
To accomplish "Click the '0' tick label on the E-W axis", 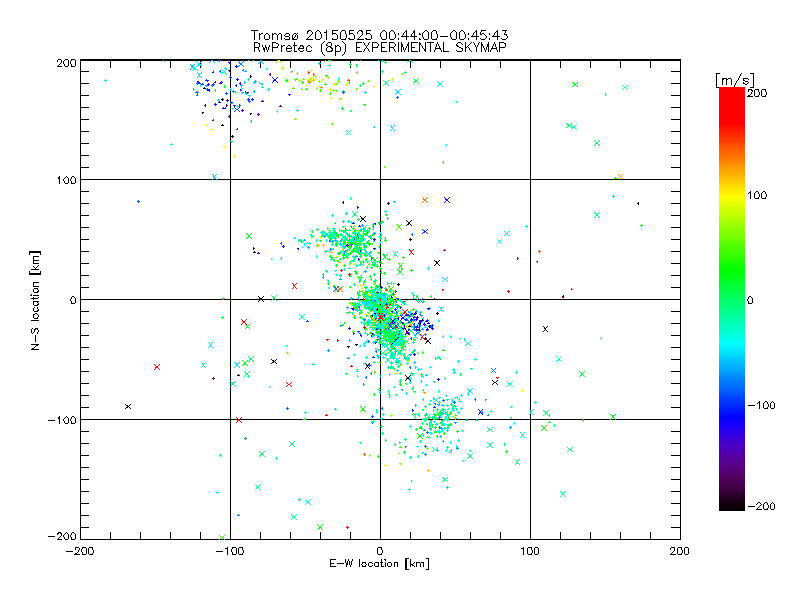I will pyautogui.click(x=380, y=551).
